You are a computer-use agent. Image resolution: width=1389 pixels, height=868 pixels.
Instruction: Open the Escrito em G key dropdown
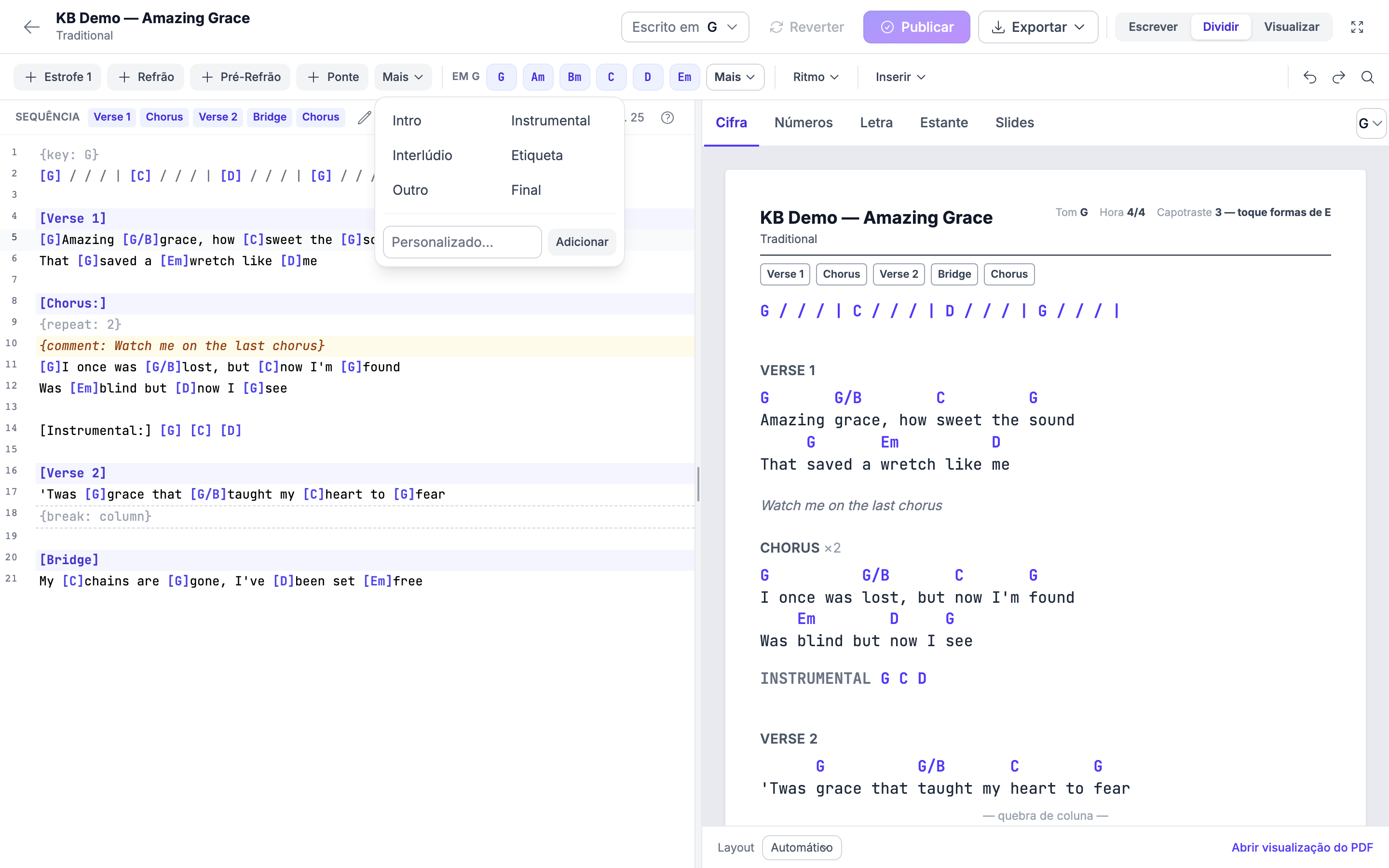click(685, 27)
